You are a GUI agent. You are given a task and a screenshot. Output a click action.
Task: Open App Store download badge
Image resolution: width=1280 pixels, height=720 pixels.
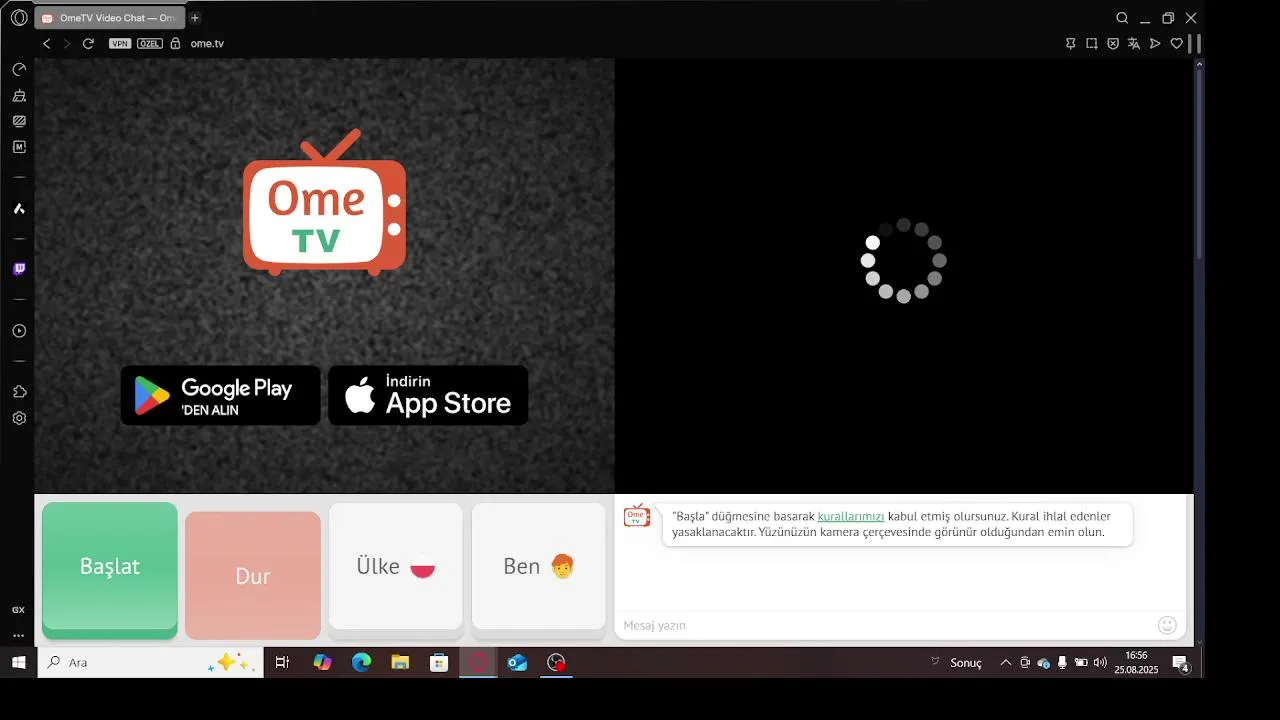click(428, 395)
